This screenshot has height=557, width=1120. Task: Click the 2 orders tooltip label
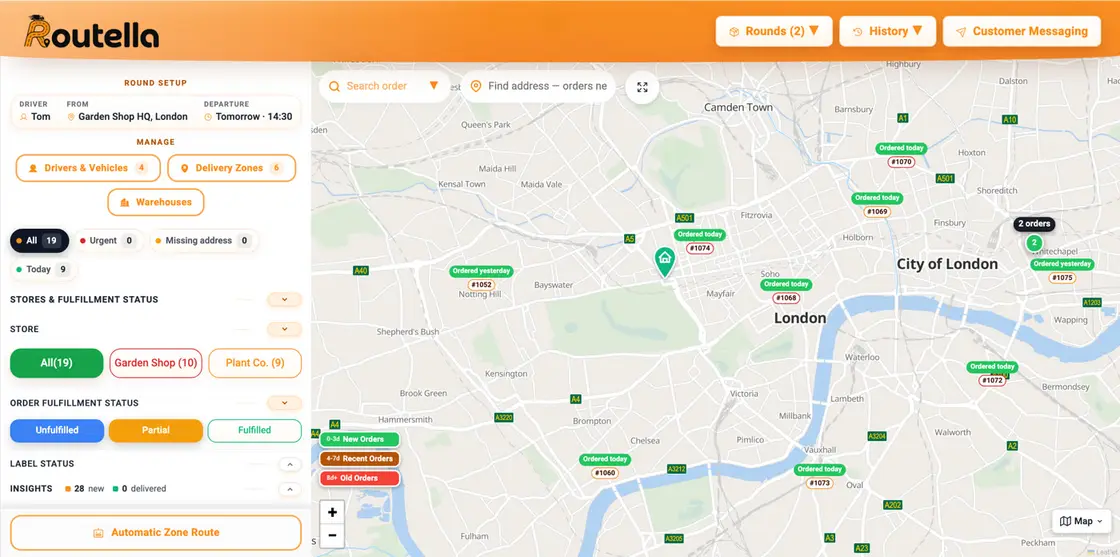click(x=1034, y=224)
